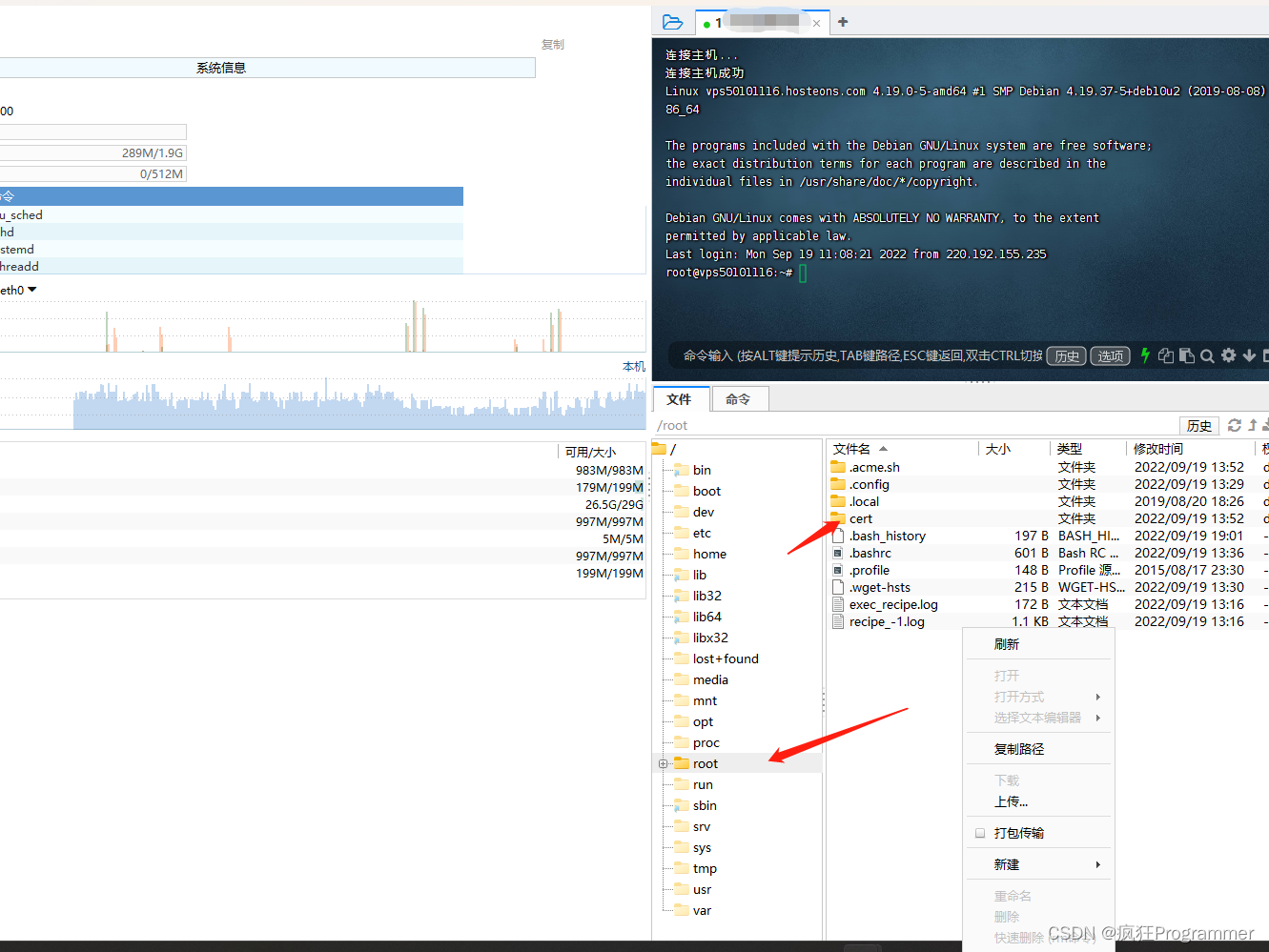Image resolution: width=1269 pixels, height=952 pixels.
Task: Open the eth0 network interface dropdown
Action: [31, 290]
